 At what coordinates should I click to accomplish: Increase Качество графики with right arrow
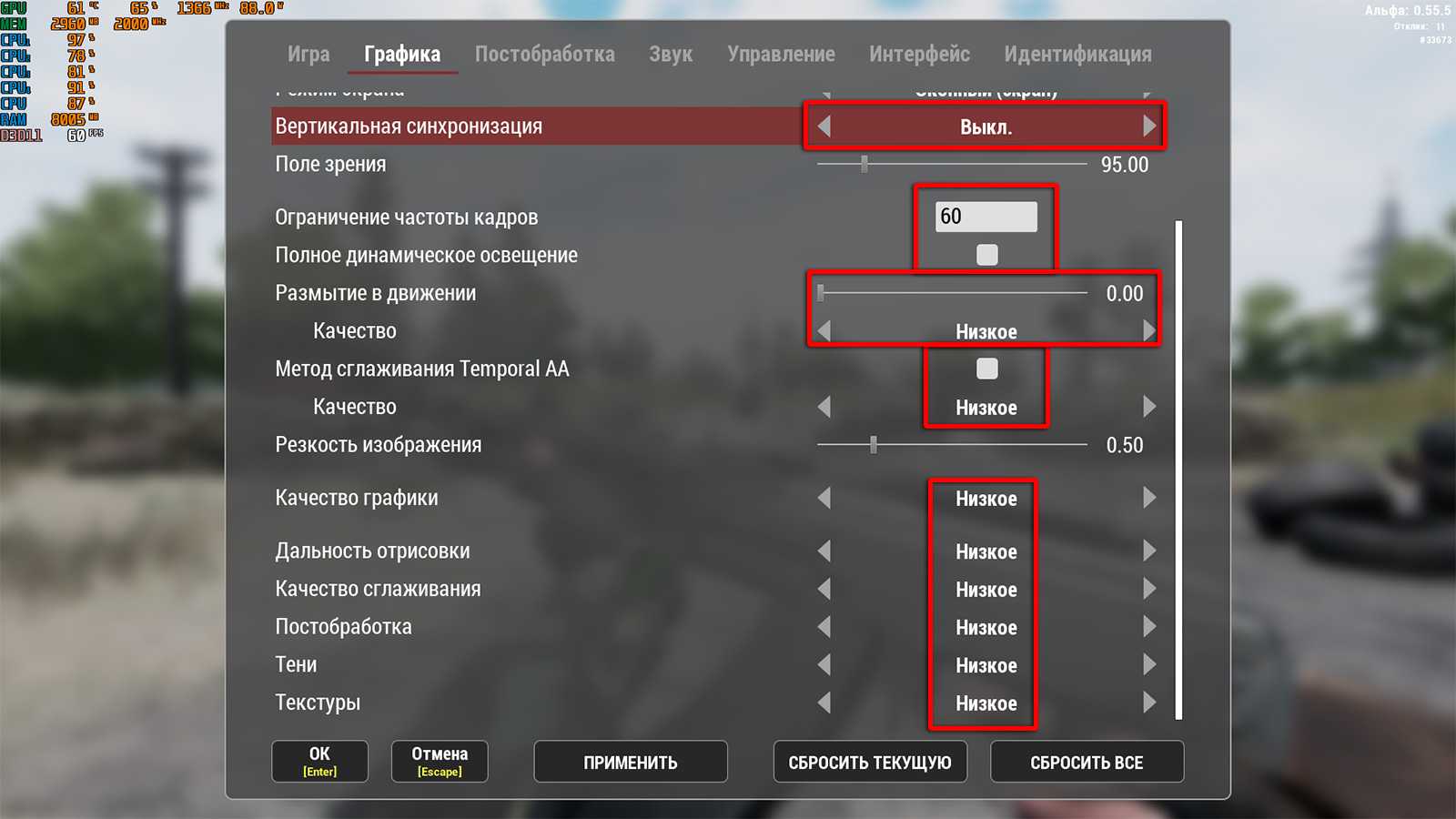(1149, 498)
